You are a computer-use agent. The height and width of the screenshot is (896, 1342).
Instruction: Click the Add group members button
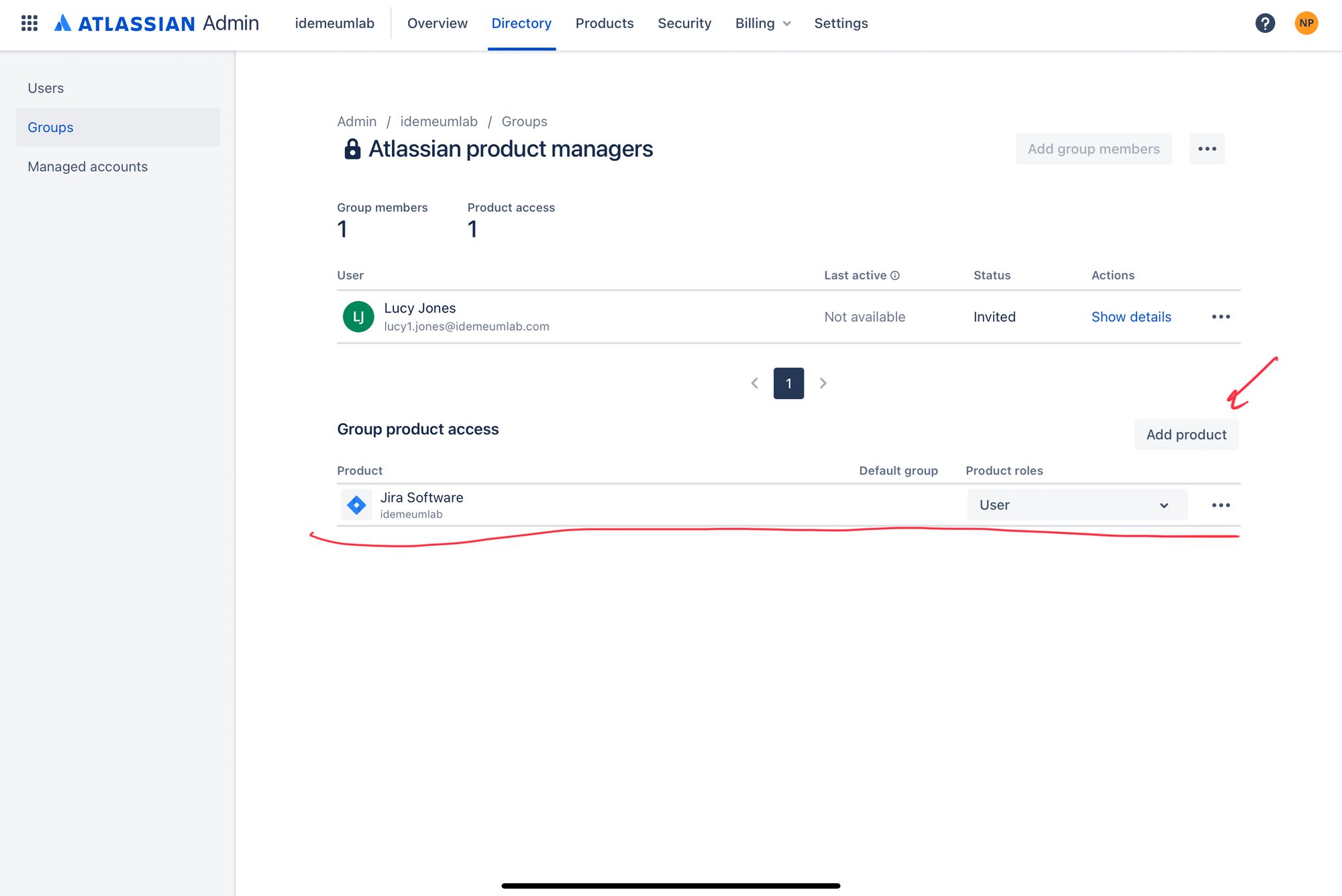pyautogui.click(x=1094, y=149)
